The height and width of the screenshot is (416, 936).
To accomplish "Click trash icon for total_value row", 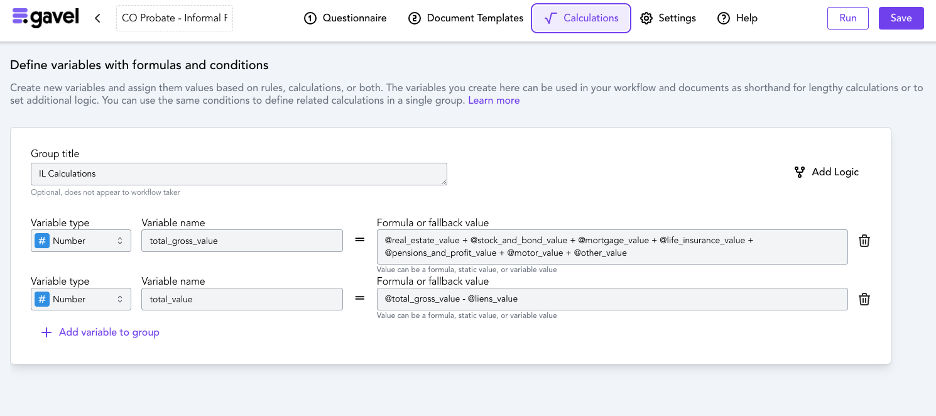I will pos(865,299).
